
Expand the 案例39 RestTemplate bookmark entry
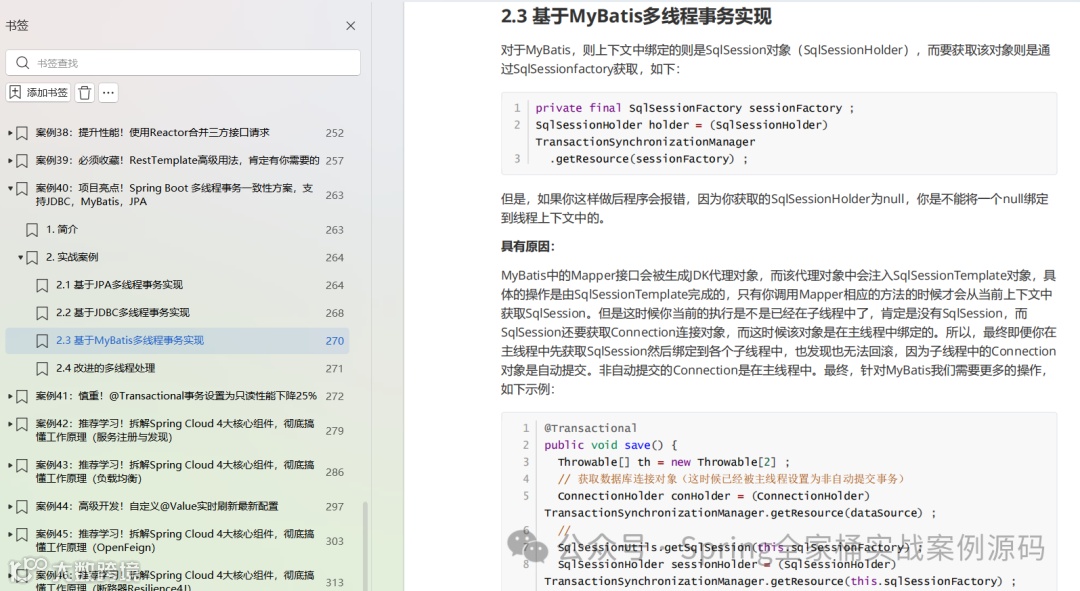pos(10,160)
